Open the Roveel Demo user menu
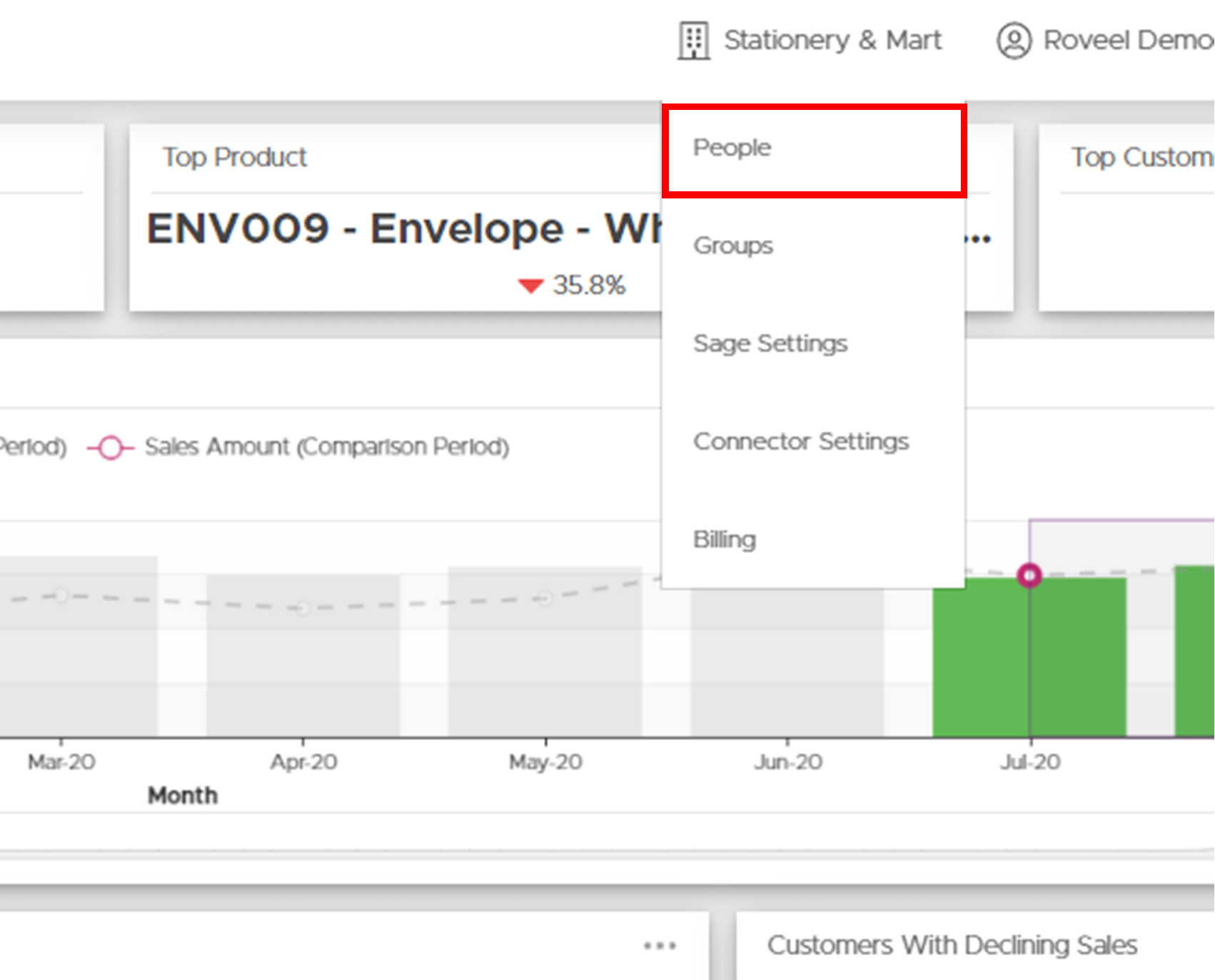Screen dimensions: 1215x980 tap(1127, 41)
